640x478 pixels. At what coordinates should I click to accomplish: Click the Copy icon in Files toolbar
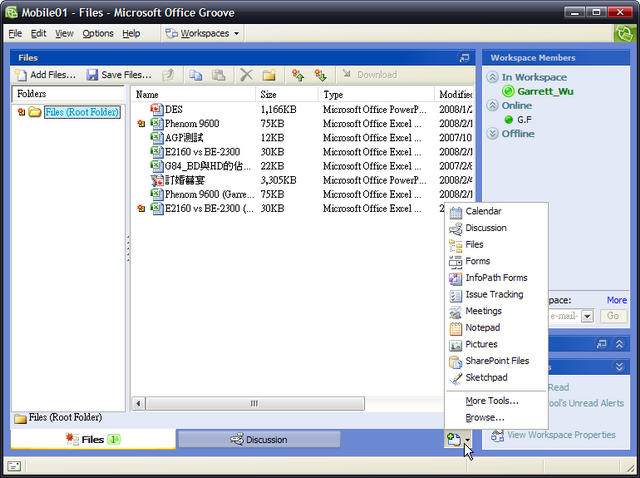(x=196, y=75)
